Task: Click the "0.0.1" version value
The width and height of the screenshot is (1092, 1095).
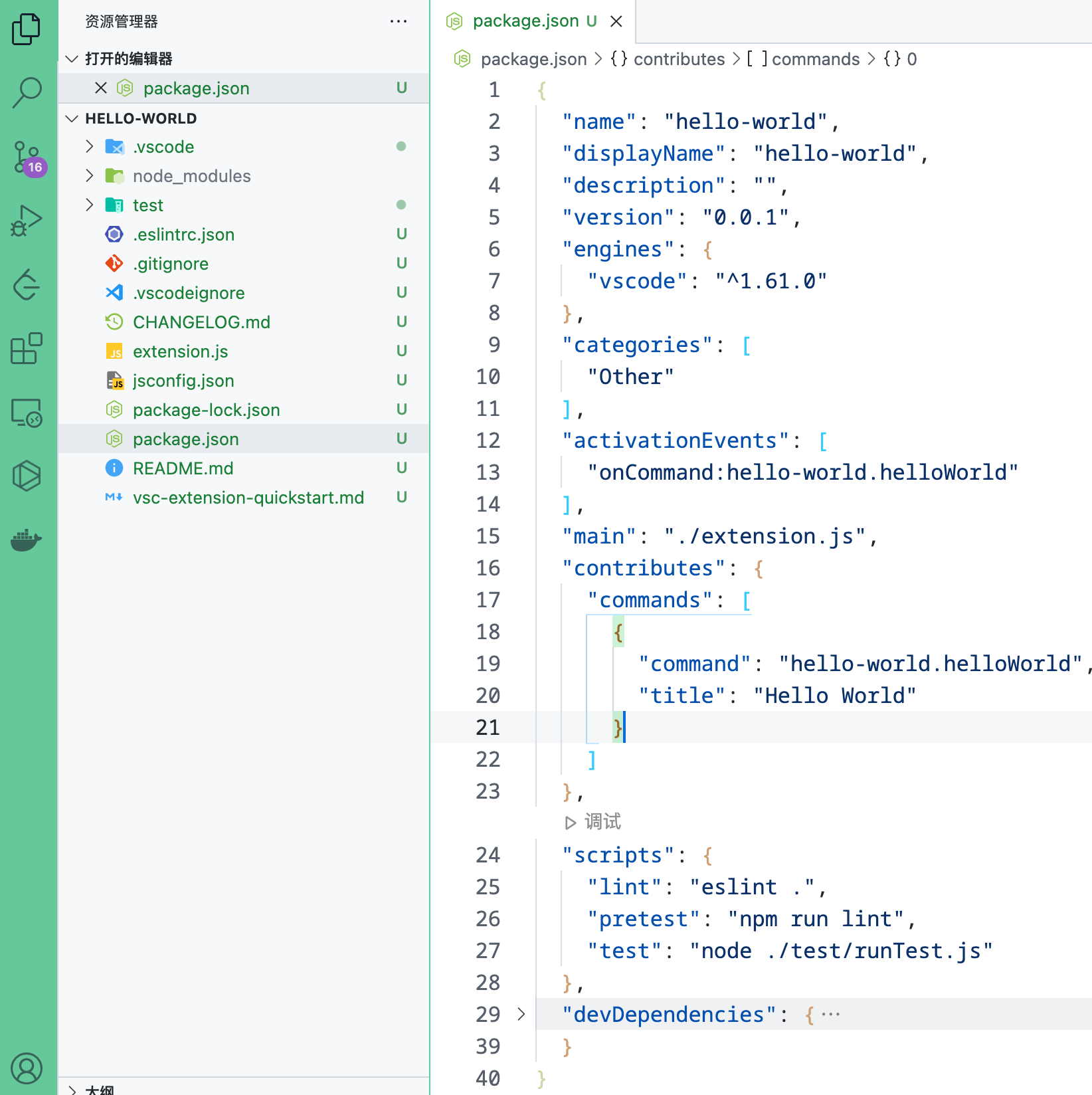Action: 746,217
